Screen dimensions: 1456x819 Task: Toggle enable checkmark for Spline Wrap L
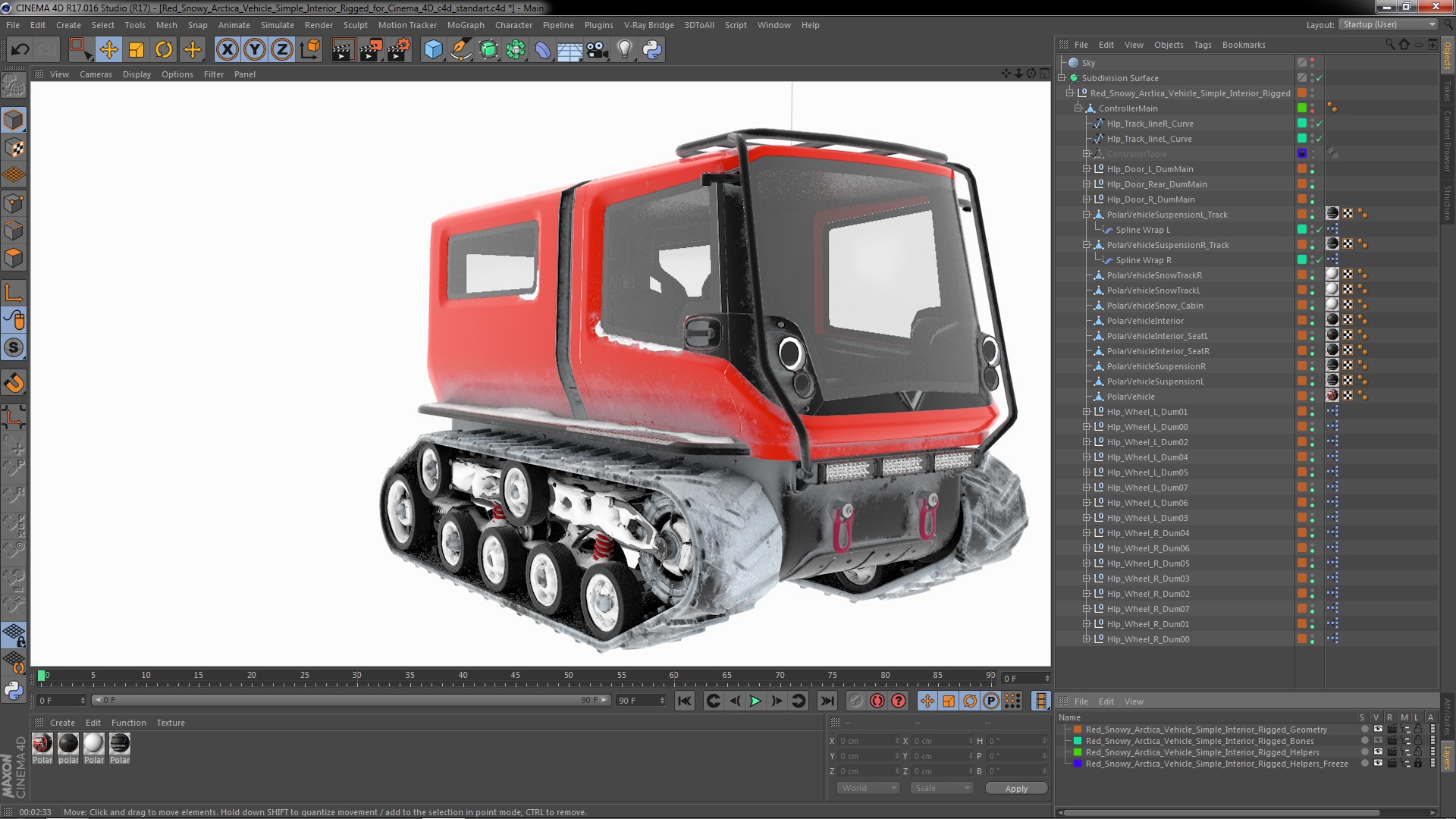point(1319,230)
